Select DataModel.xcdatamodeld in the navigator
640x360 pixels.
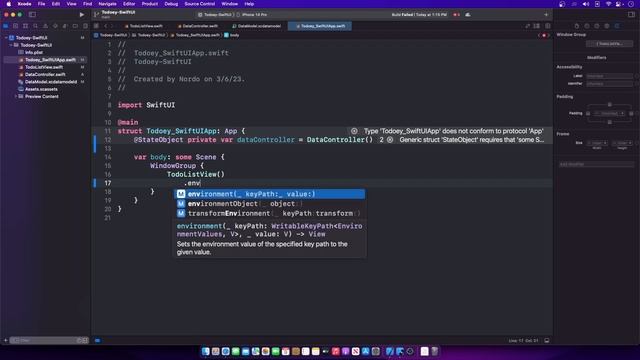point(51,82)
